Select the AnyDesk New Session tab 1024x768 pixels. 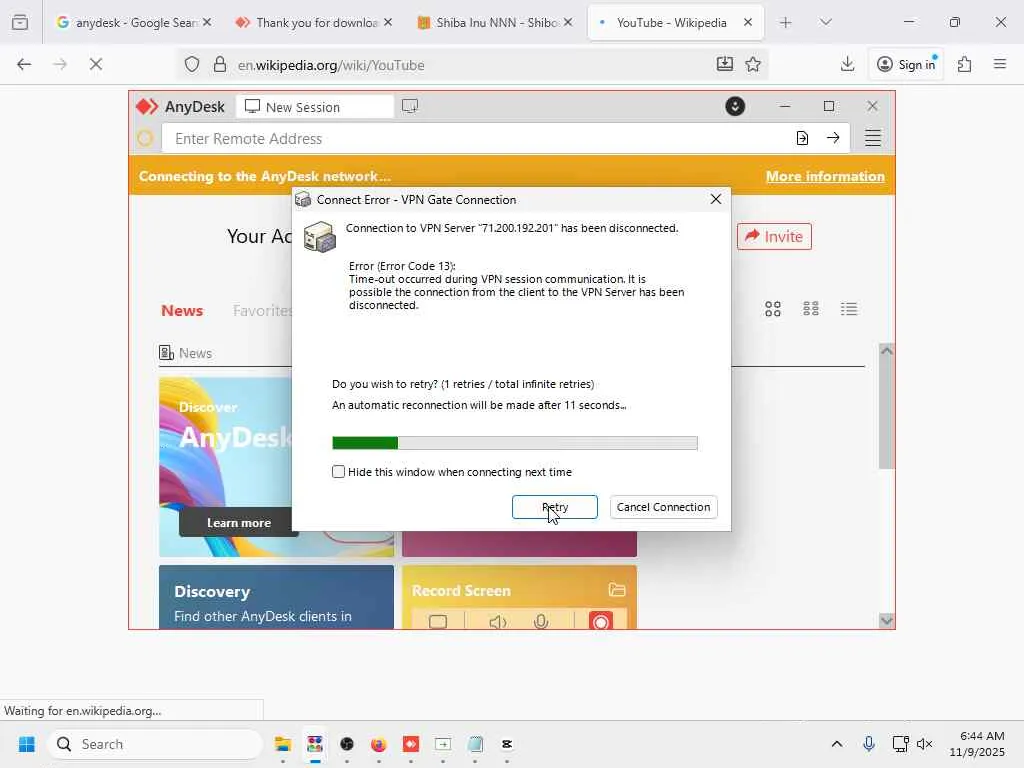[314, 106]
